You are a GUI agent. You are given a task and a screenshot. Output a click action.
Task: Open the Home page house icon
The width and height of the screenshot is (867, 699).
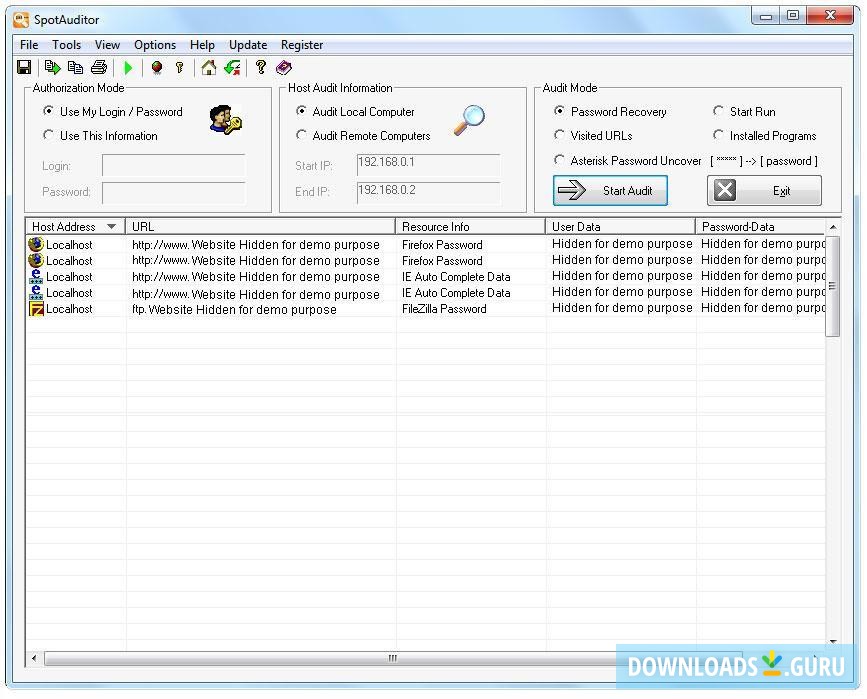[208, 68]
